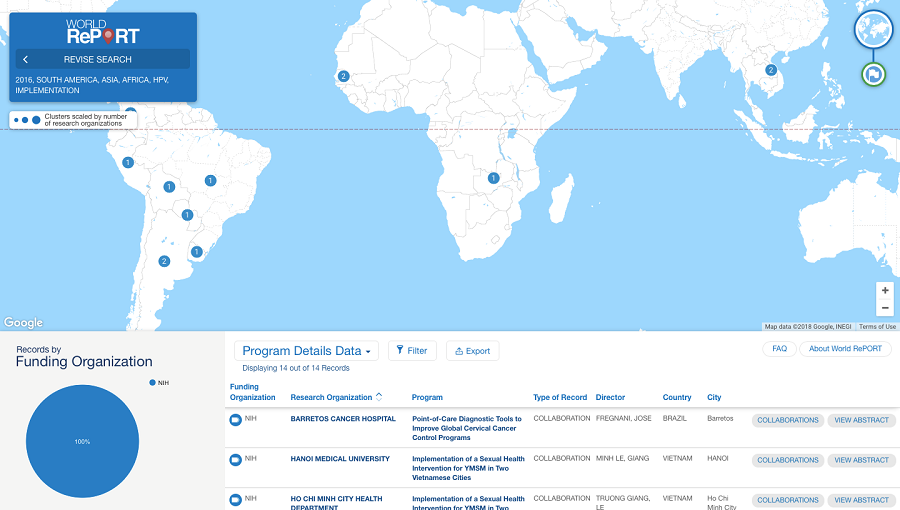The height and width of the screenshot is (510, 900).
Task: Zoom in with the map plus button
Action: tap(885, 290)
